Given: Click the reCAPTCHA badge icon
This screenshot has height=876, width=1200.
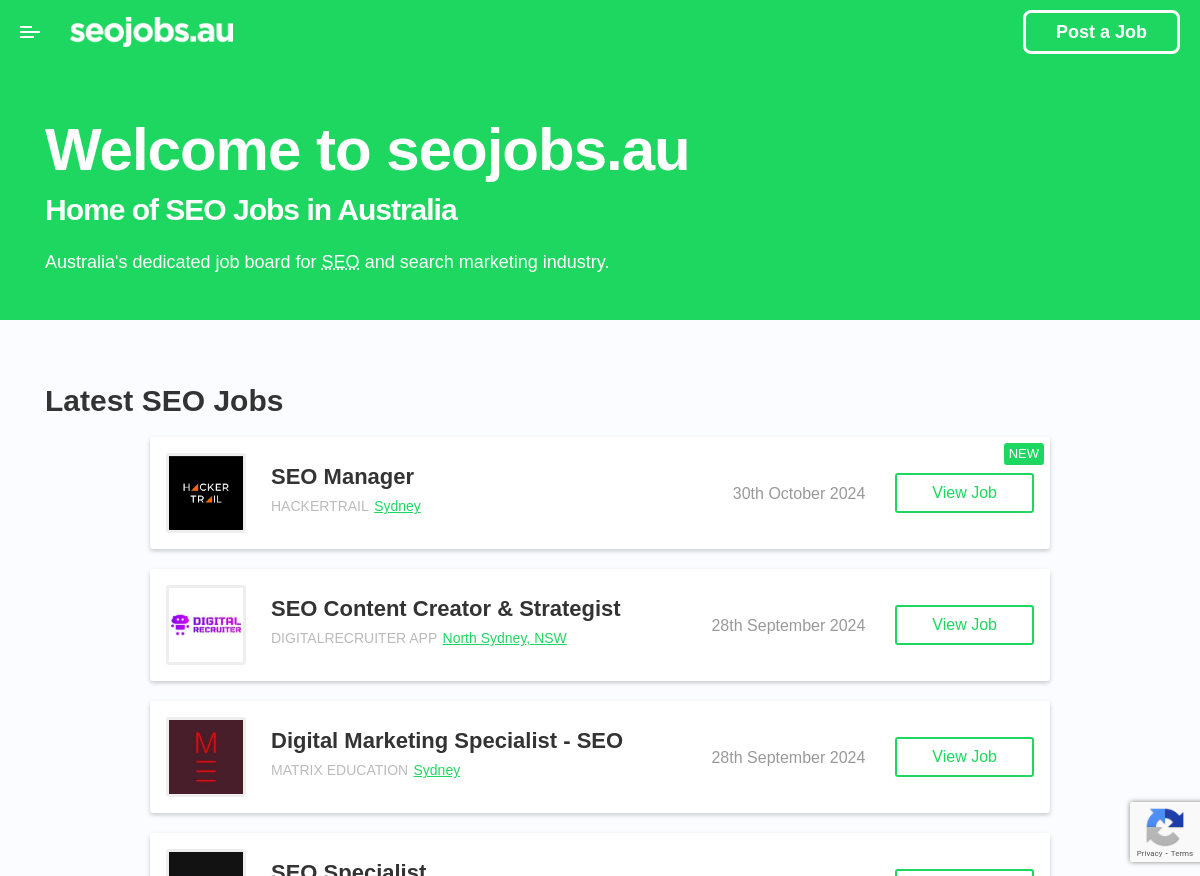Looking at the screenshot, I should (x=1165, y=826).
